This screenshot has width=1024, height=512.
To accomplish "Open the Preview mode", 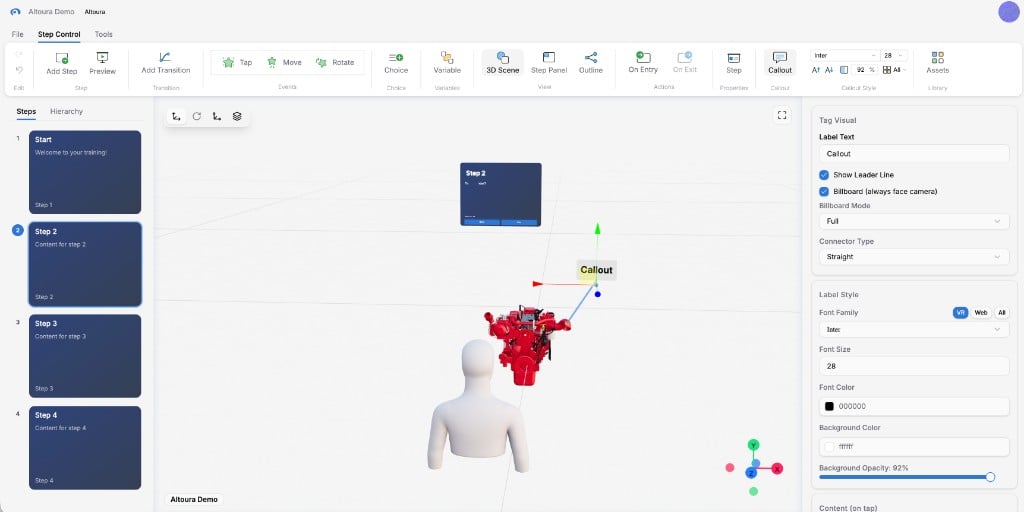I will click(x=103, y=63).
